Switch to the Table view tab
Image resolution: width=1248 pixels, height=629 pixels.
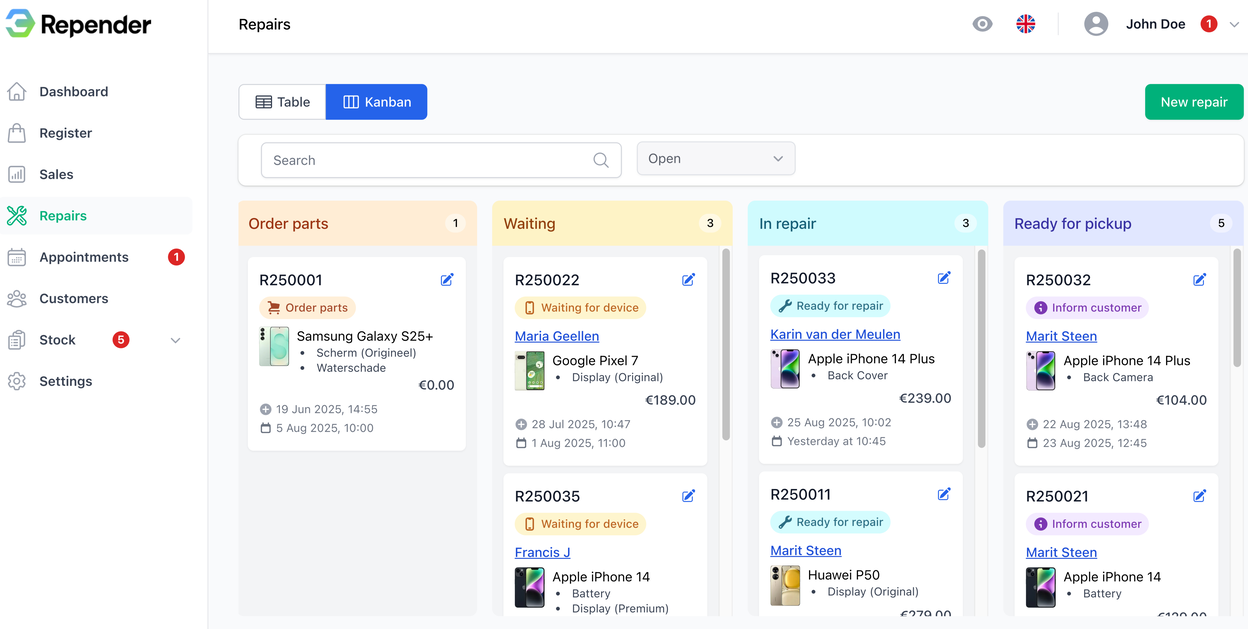[281, 101]
